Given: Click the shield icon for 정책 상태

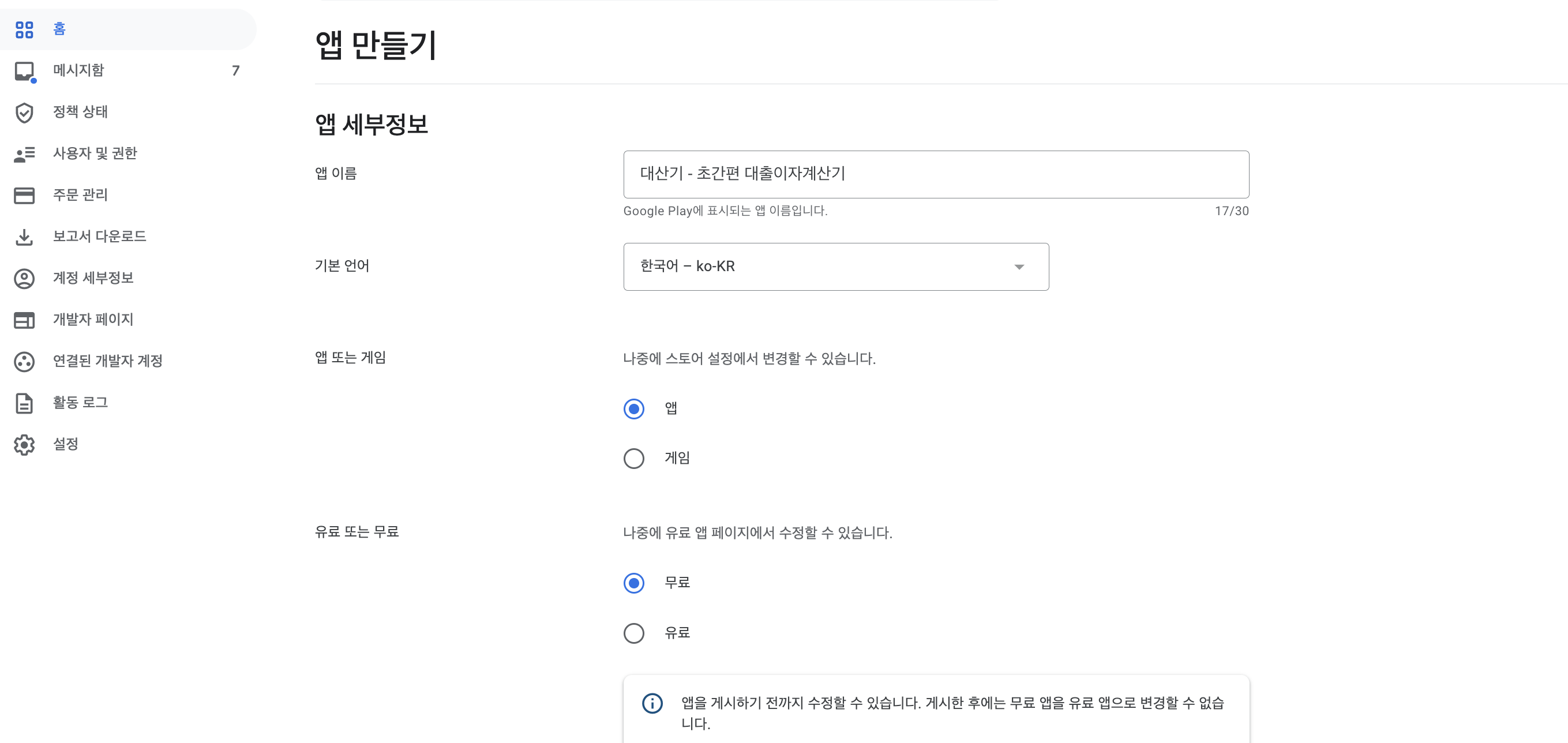Looking at the screenshot, I should tap(24, 112).
